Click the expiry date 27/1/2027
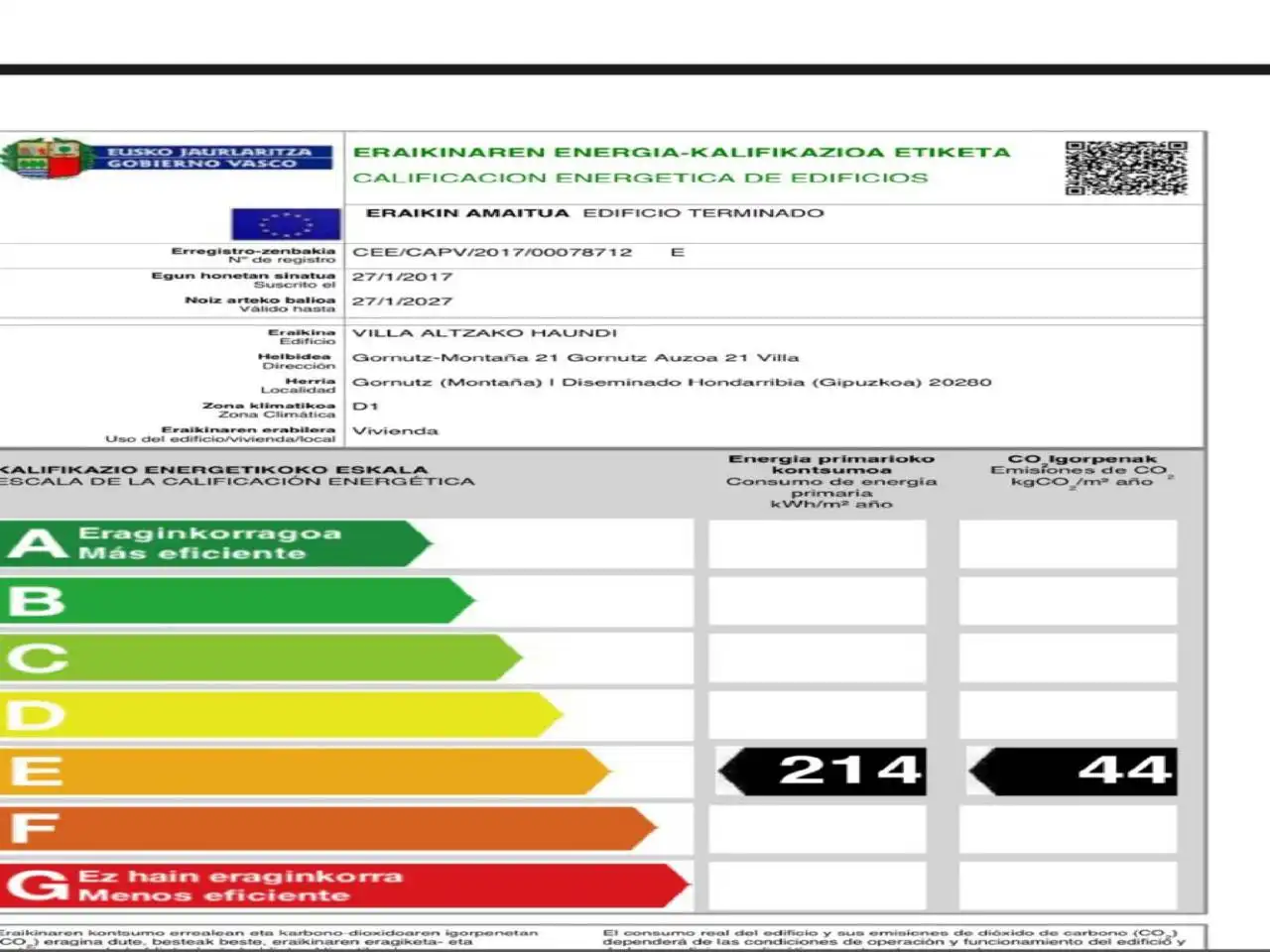 tap(402, 301)
